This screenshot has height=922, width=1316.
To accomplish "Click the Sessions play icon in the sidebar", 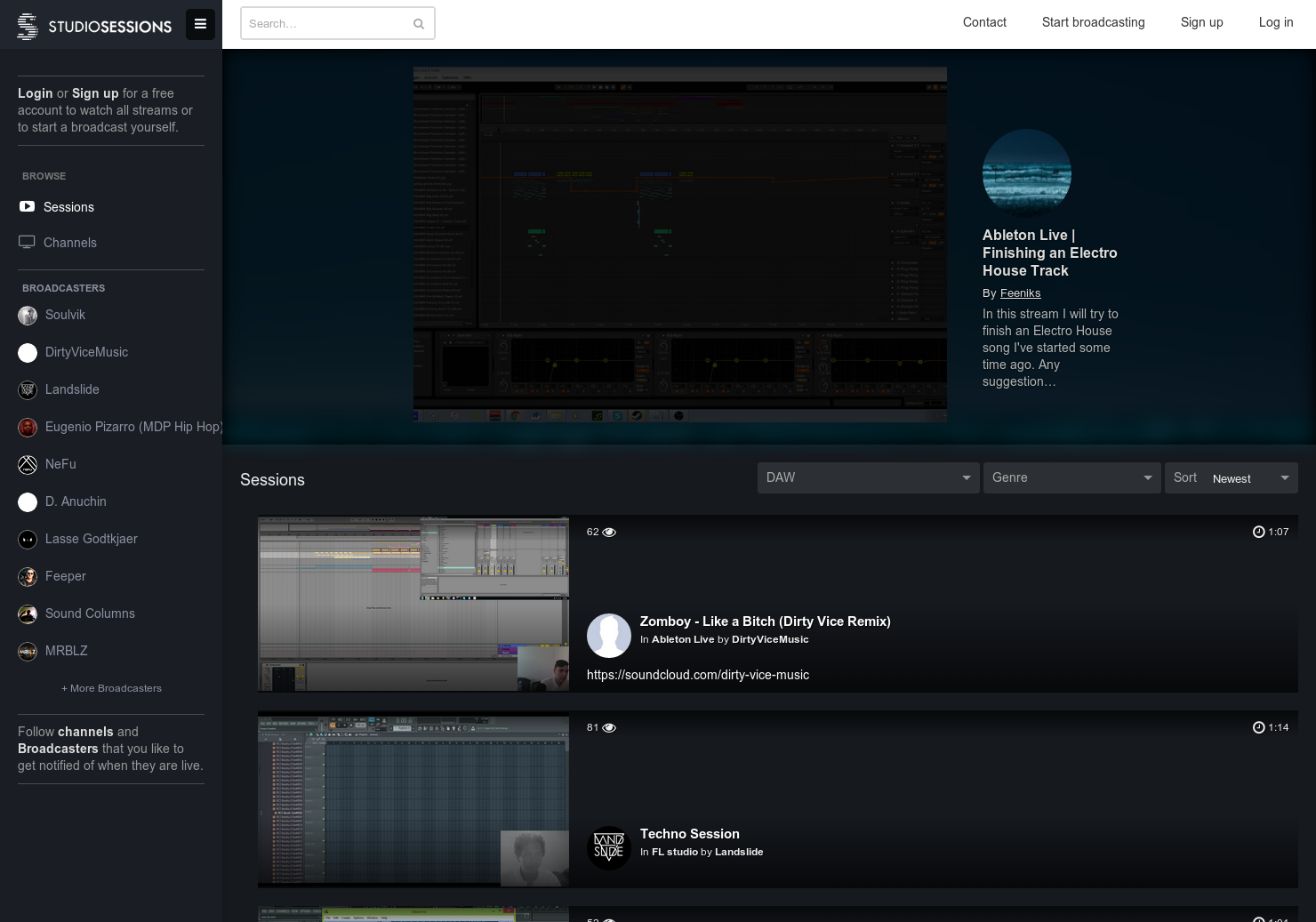I will click(28, 206).
